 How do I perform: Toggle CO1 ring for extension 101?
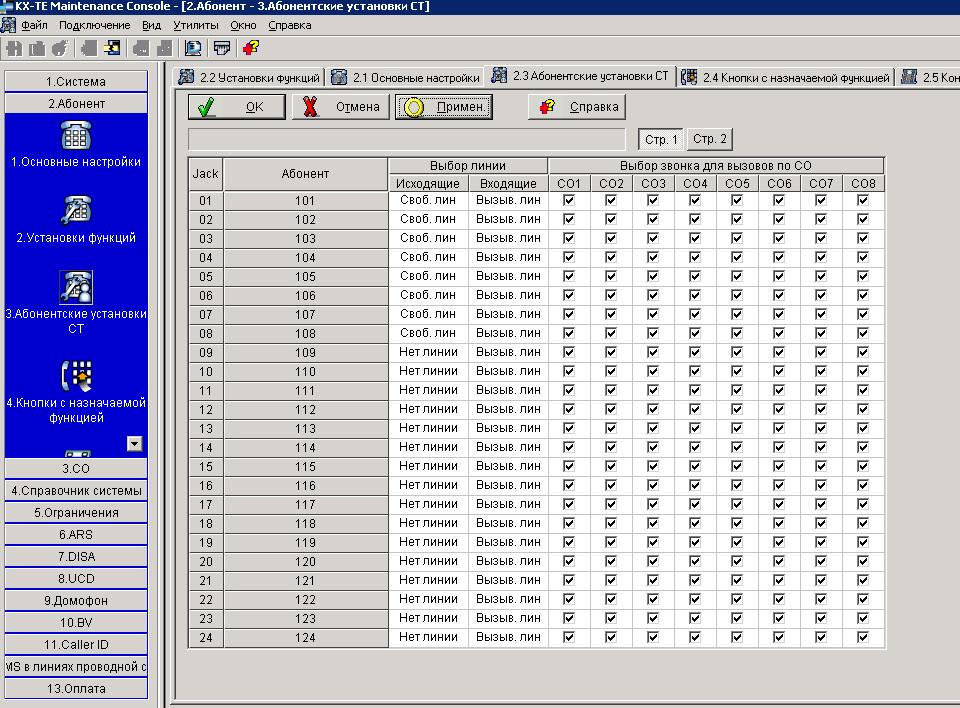569,200
